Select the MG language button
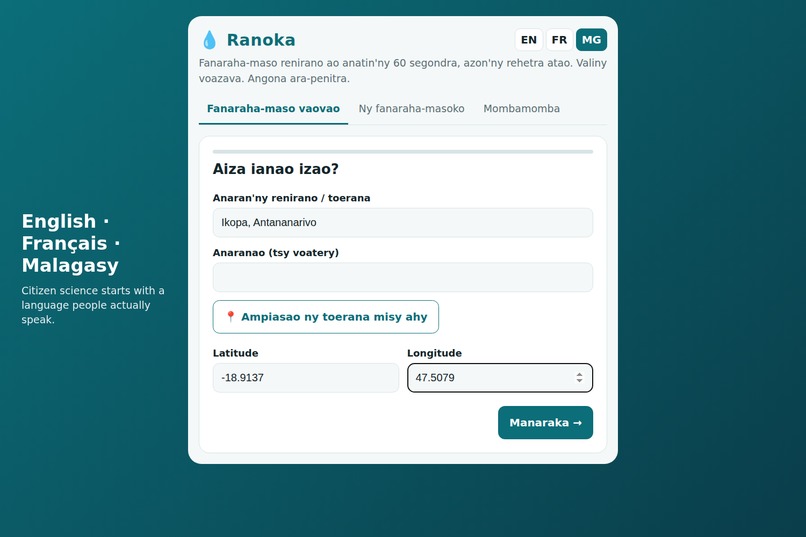806x537 pixels. [591, 40]
